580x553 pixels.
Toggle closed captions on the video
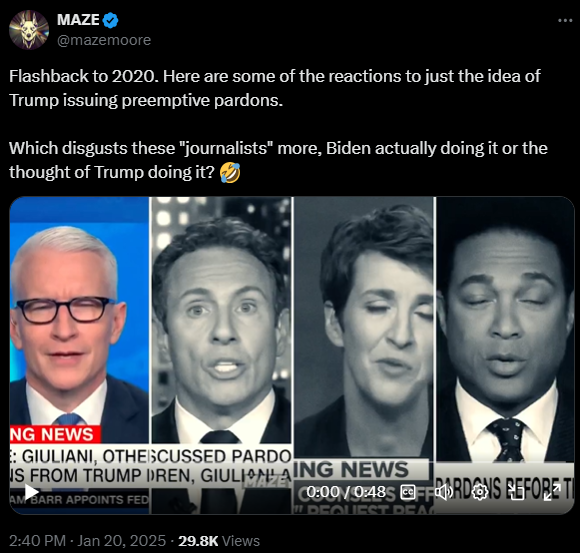point(408,492)
